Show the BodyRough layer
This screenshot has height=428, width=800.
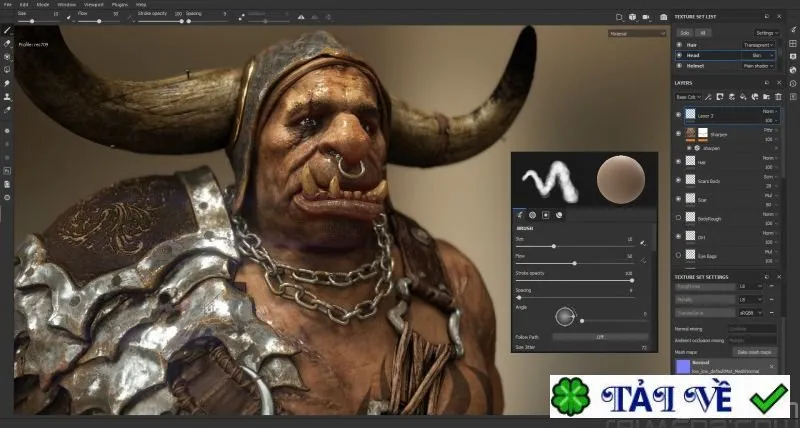(678, 218)
